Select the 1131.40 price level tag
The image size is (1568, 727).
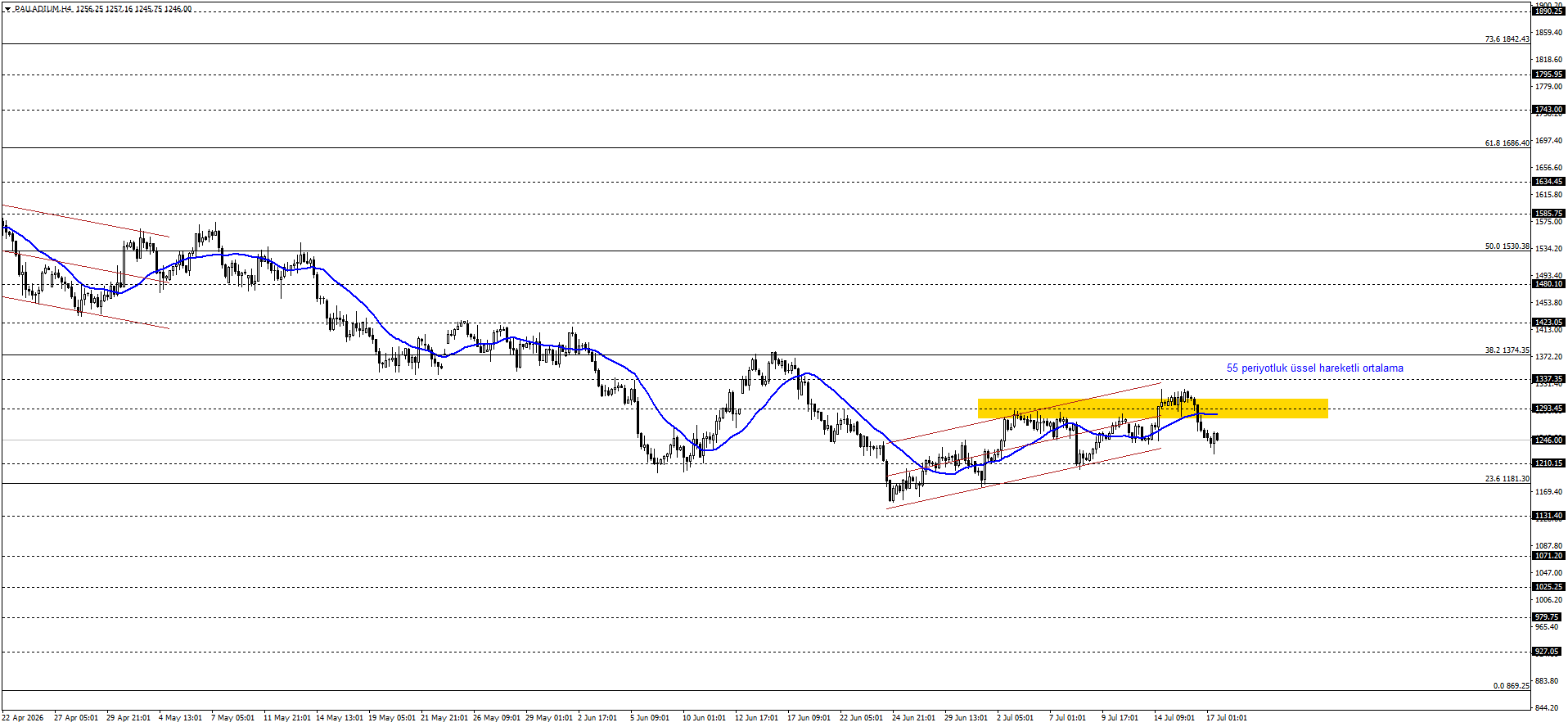1548,517
